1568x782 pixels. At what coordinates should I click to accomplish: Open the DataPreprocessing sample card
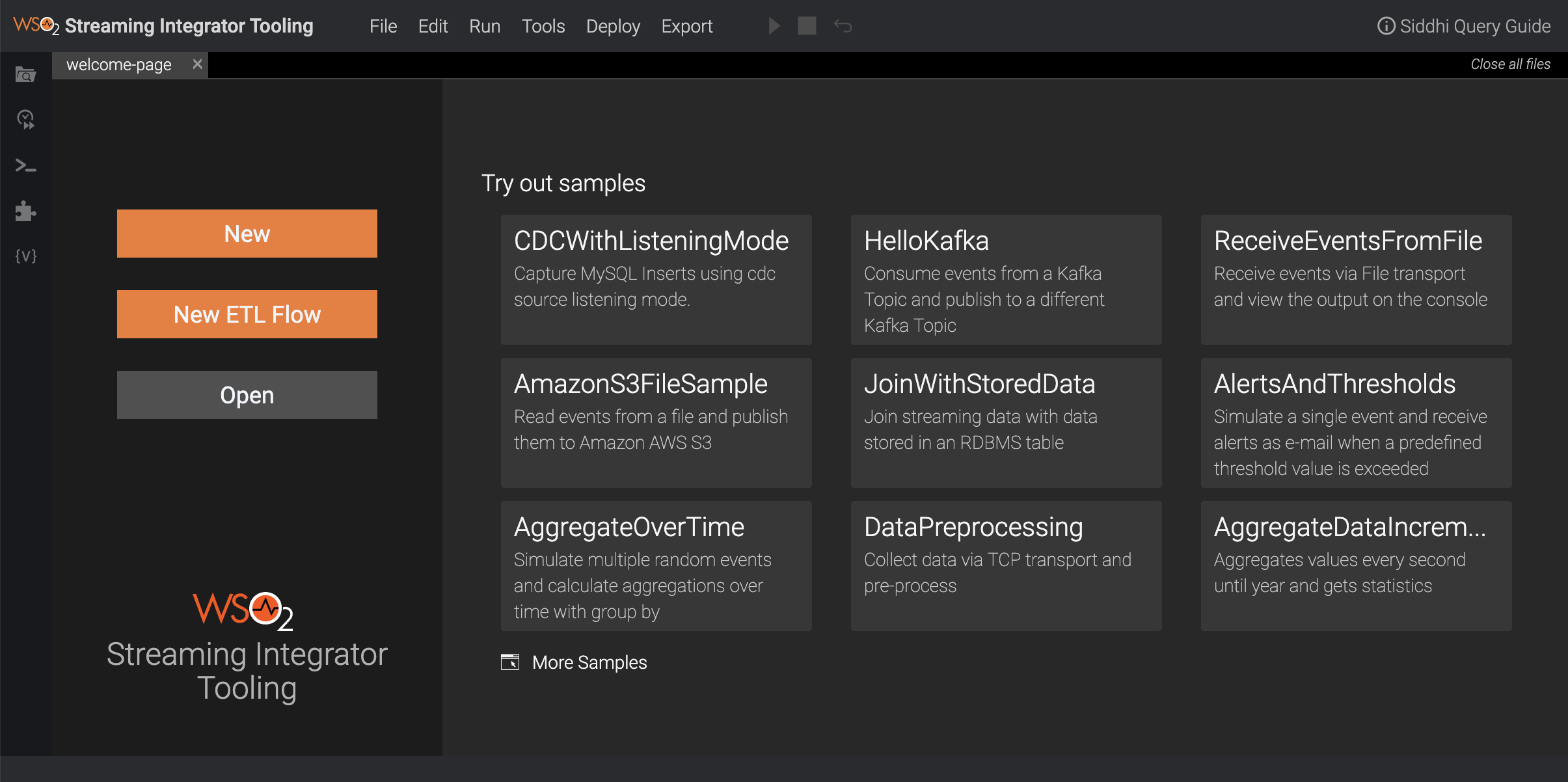(1007, 566)
